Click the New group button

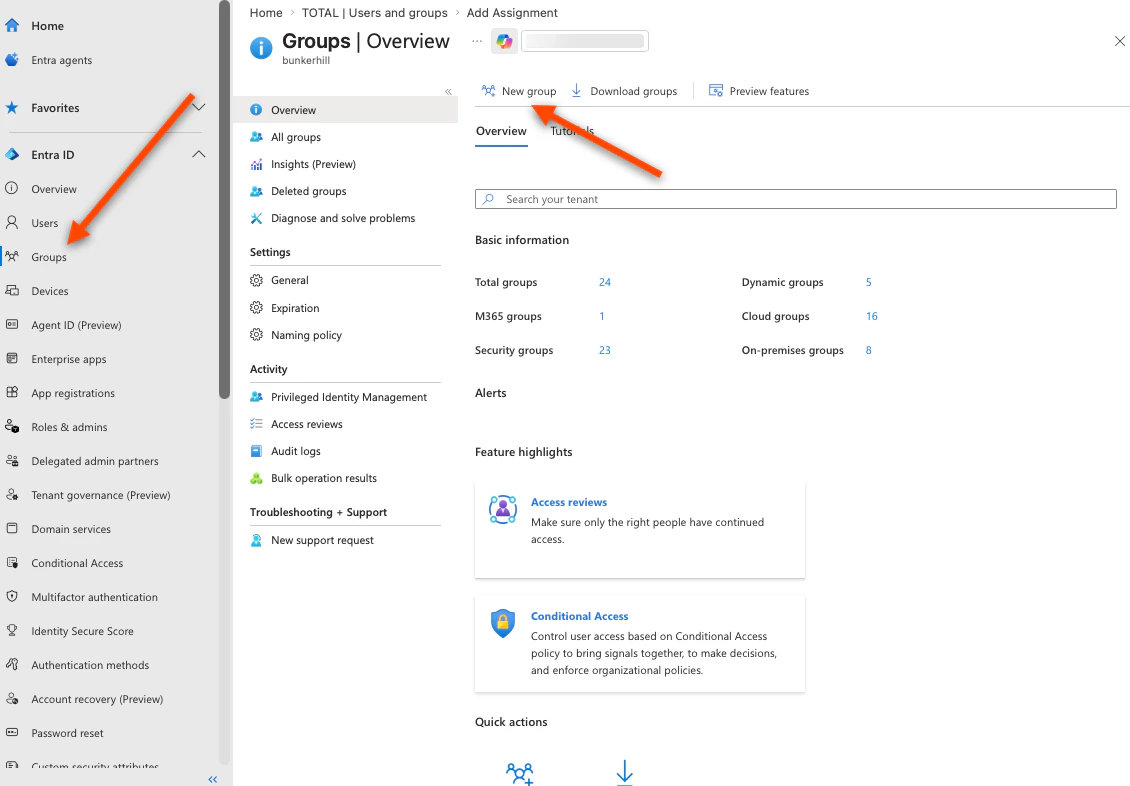tap(519, 91)
